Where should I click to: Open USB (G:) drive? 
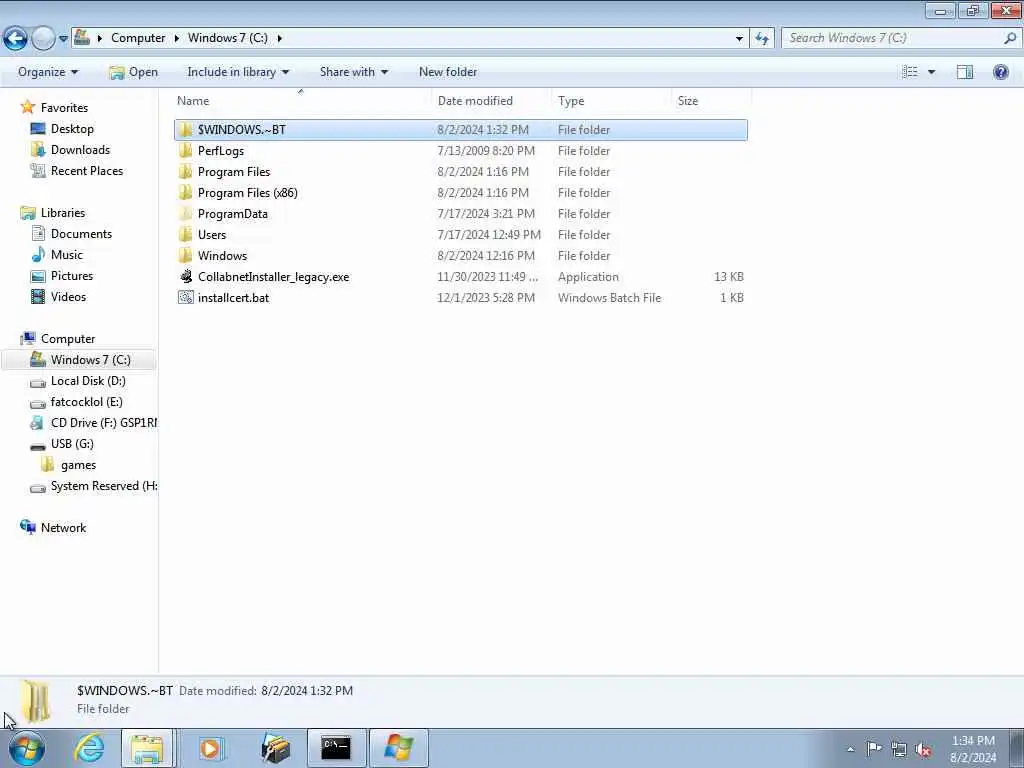click(72, 443)
